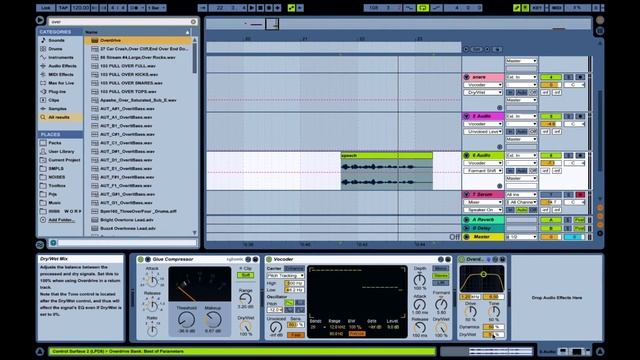Image resolution: width=640 pixels, height=360 pixels.
Task: Open Vocoder carrier type Pitch Tracking dropdown
Action: (286, 276)
